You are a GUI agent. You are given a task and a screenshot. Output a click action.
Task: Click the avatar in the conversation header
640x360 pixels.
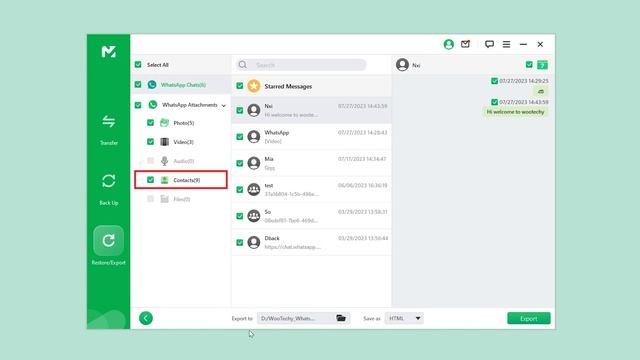tap(402, 64)
